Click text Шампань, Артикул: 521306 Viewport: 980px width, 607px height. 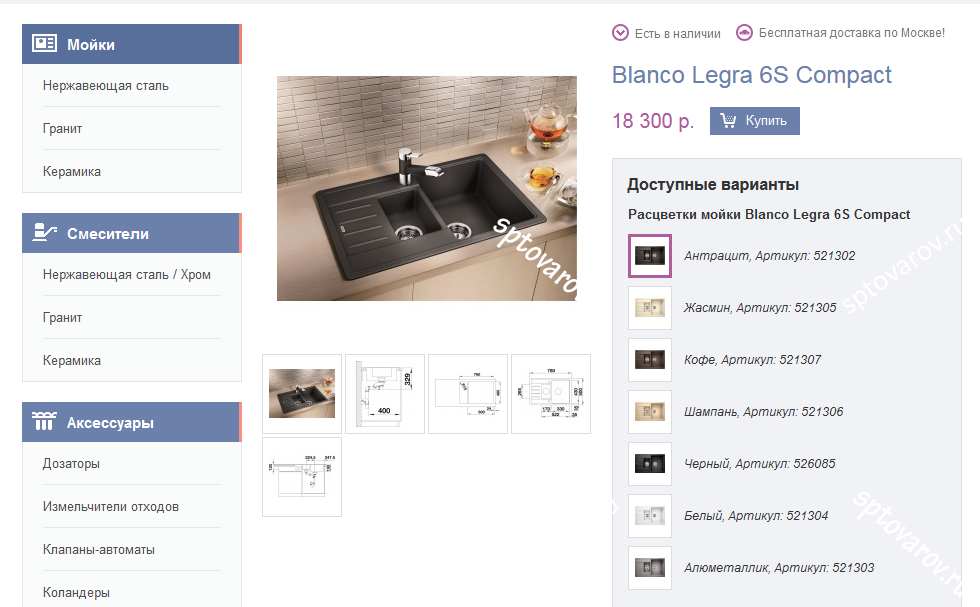tap(764, 412)
